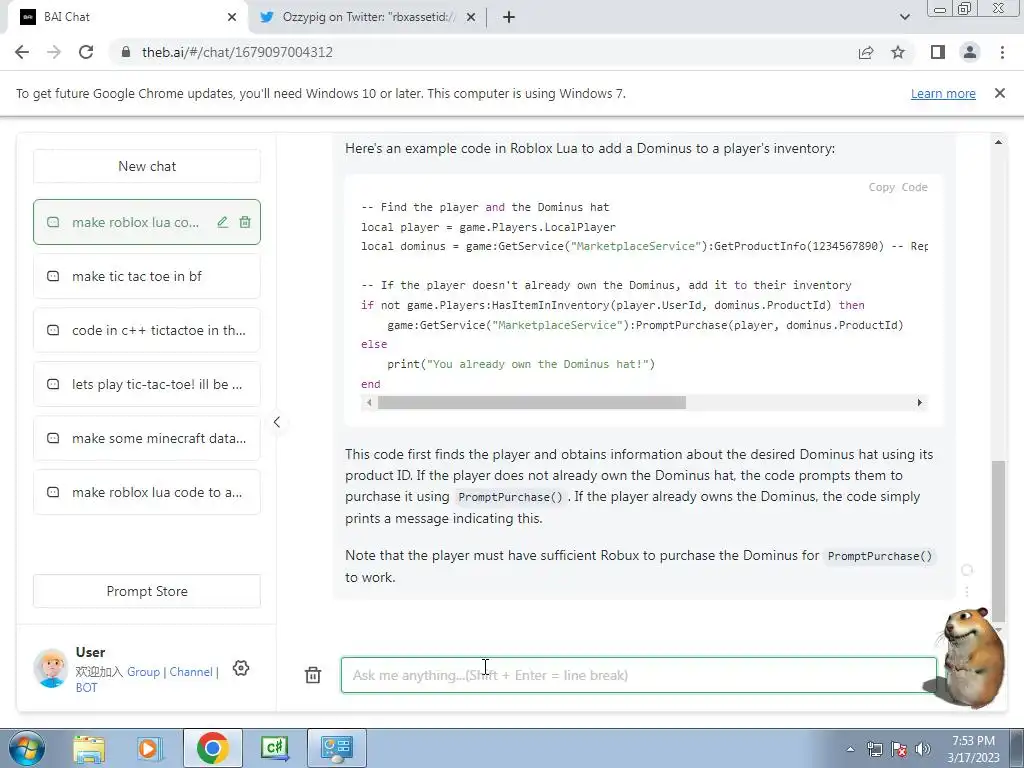
Task: Open 'code in c++ tictactoe' chat
Action: (147, 330)
